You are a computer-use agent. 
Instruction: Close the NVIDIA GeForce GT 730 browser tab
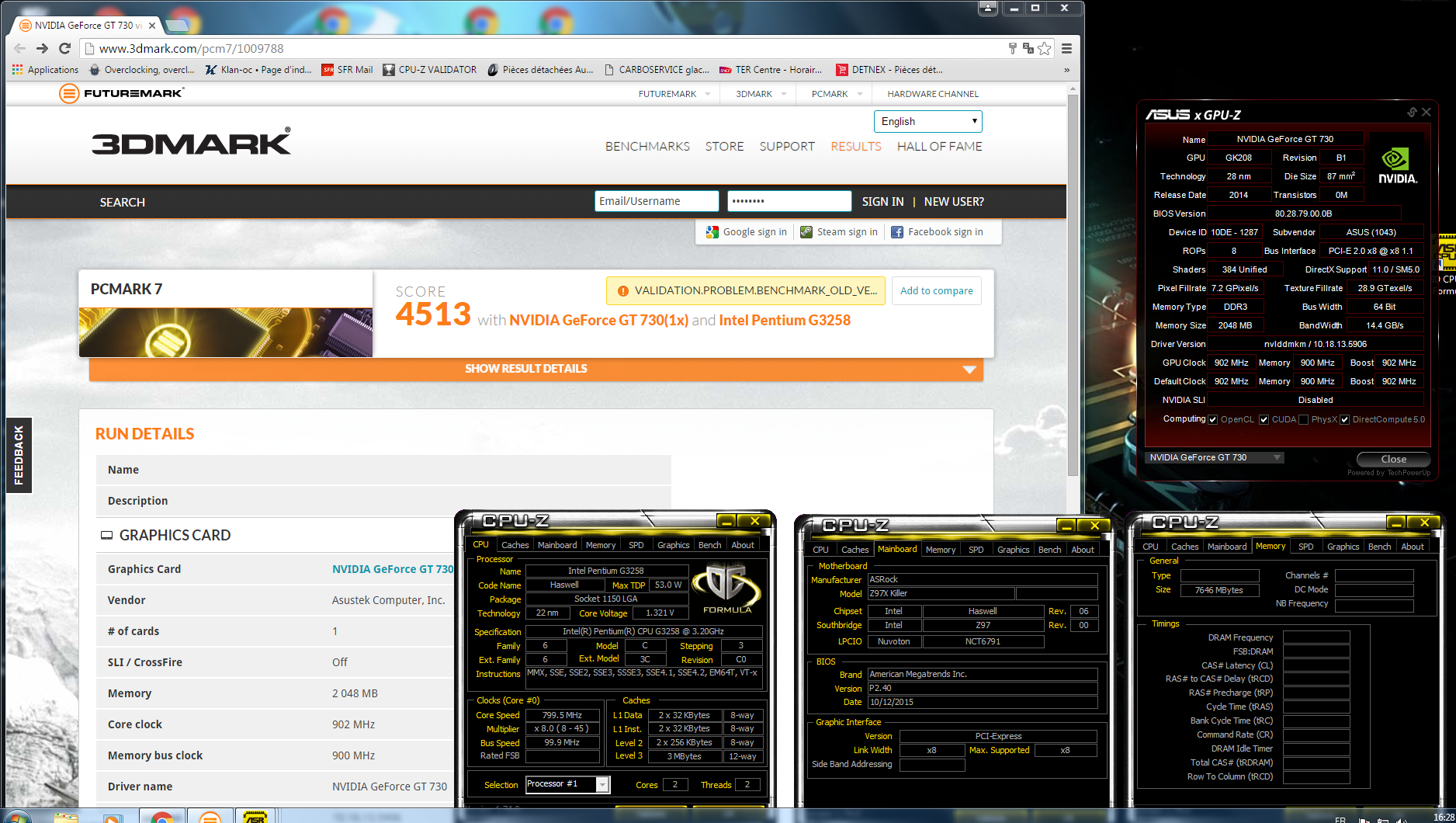point(152,26)
